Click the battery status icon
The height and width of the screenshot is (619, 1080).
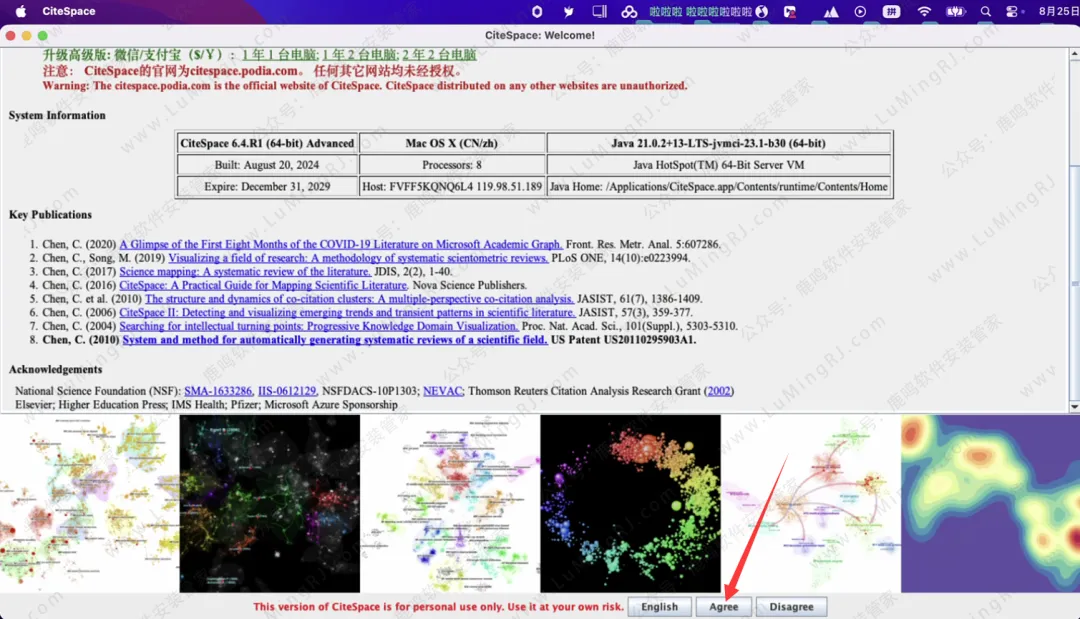[955, 11]
